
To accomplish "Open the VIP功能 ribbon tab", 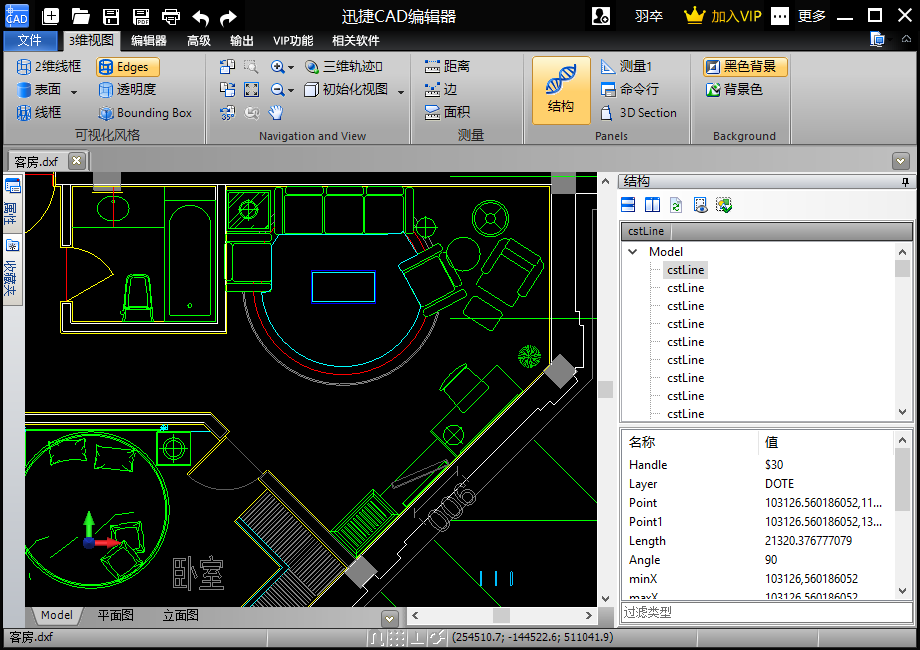I will [x=293, y=40].
